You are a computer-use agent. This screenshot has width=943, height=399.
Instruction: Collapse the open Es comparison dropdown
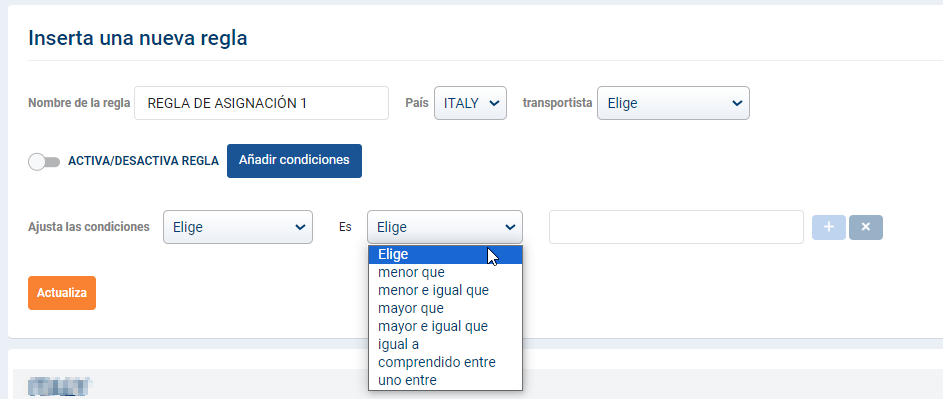pos(445,227)
